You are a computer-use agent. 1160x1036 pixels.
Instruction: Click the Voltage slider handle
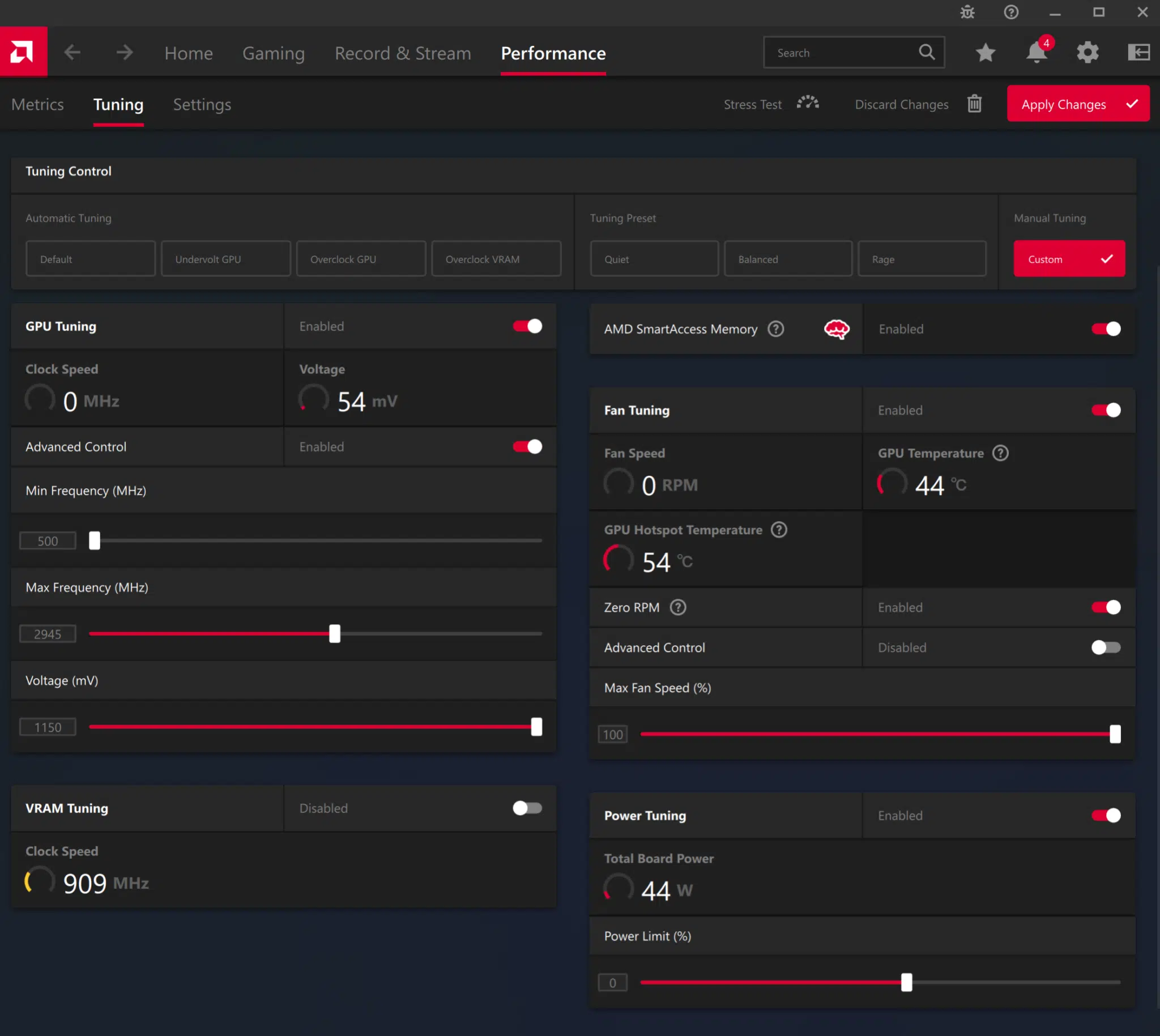coord(536,727)
